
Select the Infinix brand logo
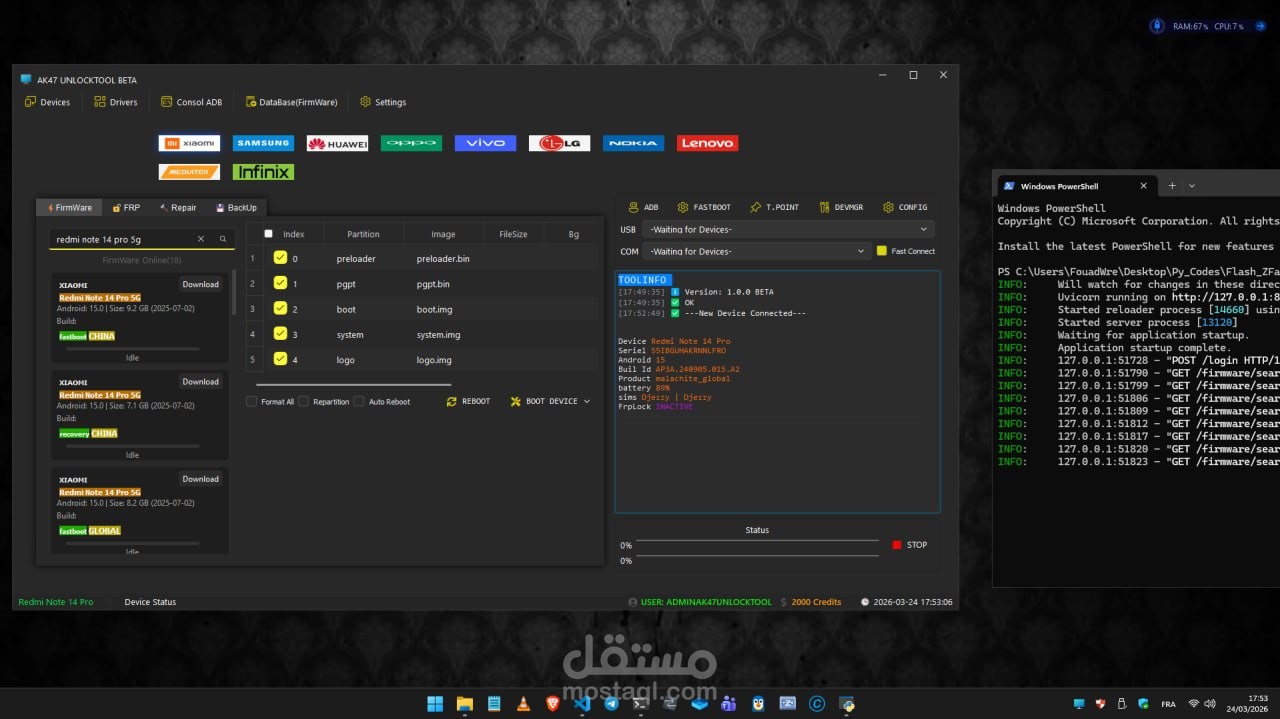tap(263, 172)
